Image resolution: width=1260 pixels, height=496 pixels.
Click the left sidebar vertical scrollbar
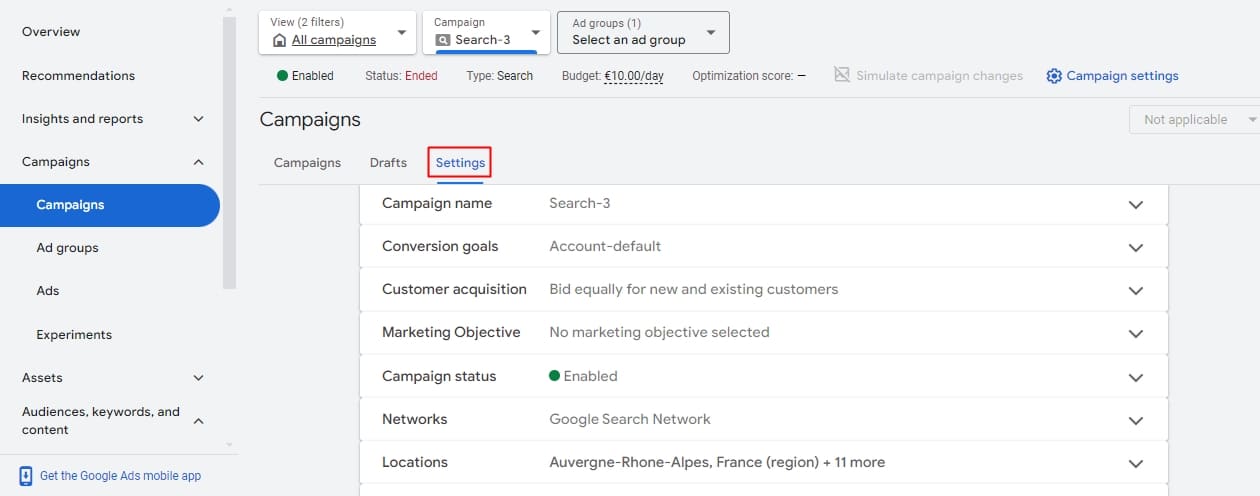pyautogui.click(x=229, y=150)
